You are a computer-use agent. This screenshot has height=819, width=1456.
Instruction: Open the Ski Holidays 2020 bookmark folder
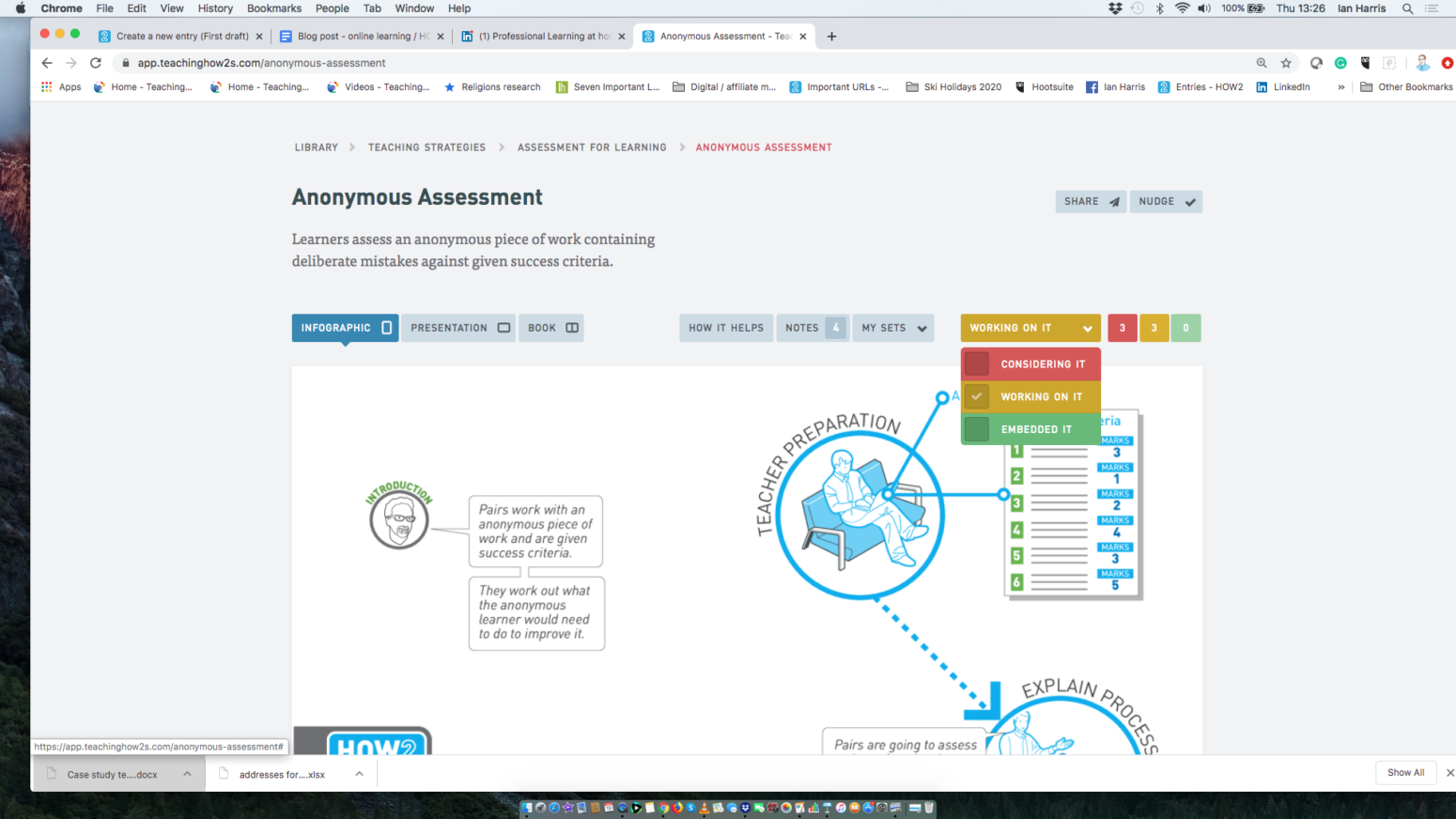point(953,86)
